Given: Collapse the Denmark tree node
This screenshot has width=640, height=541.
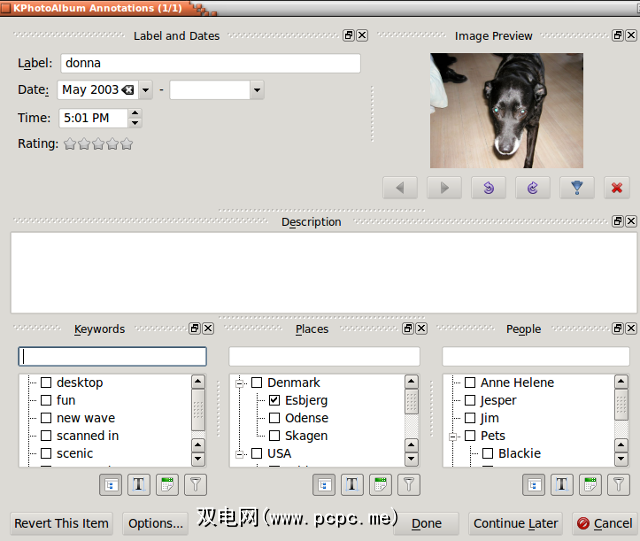Looking at the screenshot, I should tap(240, 382).
